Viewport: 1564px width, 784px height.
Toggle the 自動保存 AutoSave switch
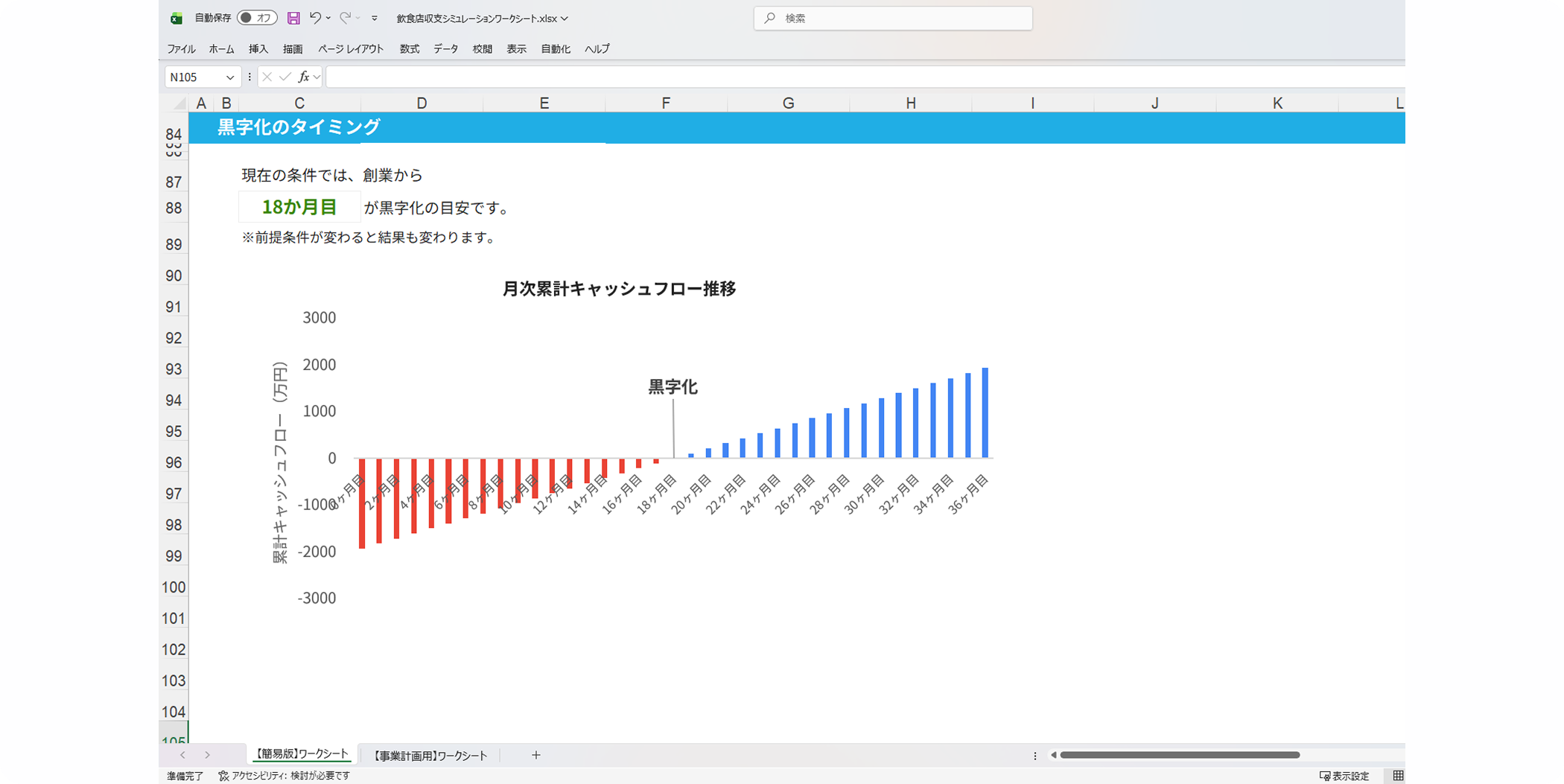(256, 18)
